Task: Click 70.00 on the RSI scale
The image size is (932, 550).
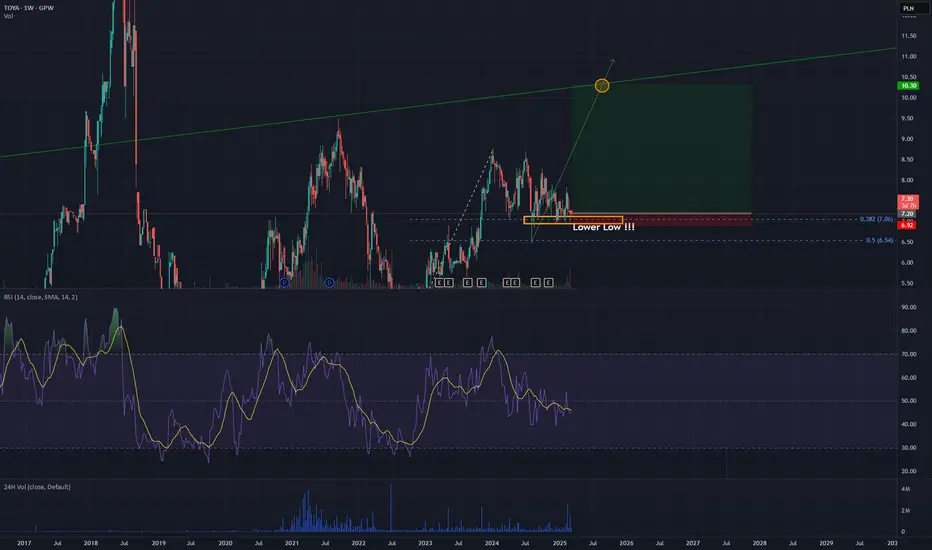Action: pos(909,354)
